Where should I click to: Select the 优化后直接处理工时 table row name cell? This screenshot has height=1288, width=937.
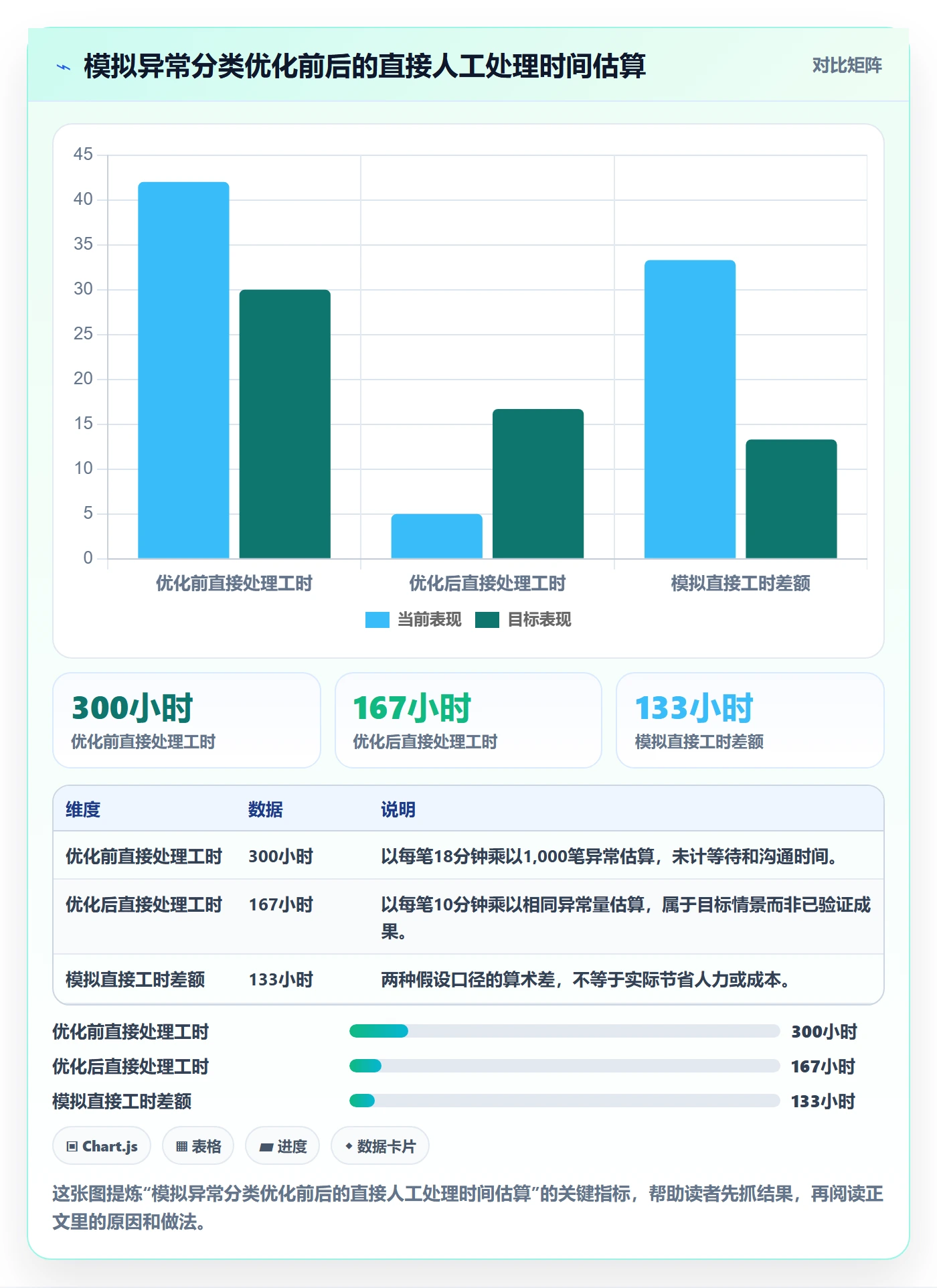tap(144, 904)
